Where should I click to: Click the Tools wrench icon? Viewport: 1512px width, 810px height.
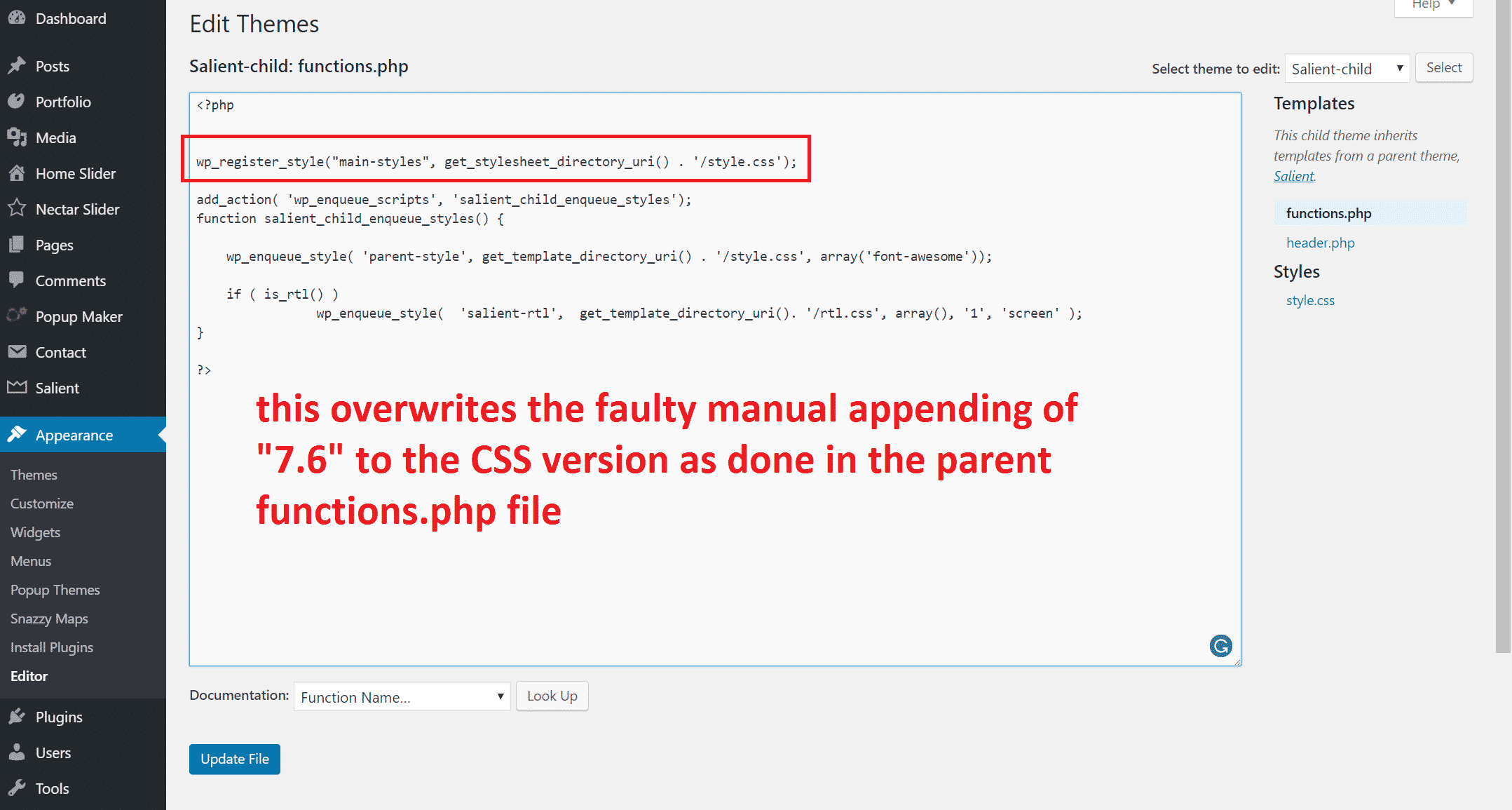[17, 788]
